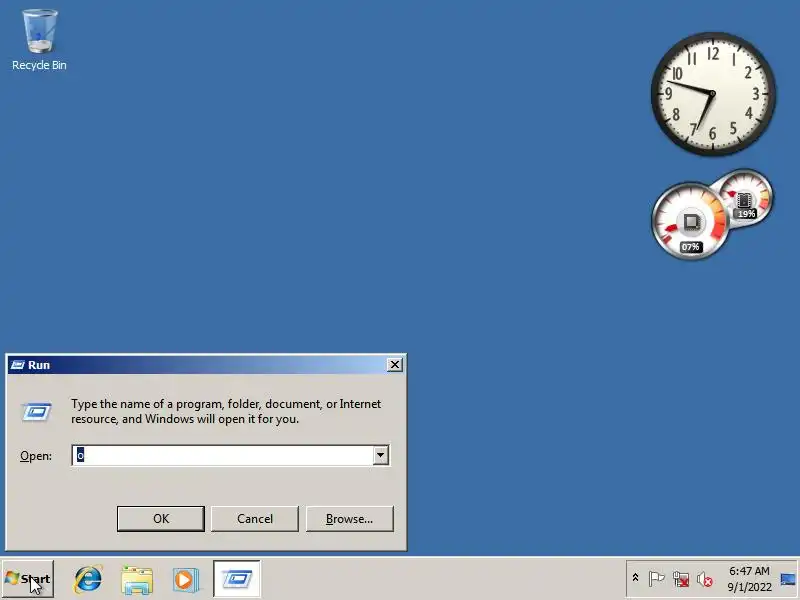The height and width of the screenshot is (600, 800).
Task: Click the large Run icon beside description
Action: tap(37, 411)
